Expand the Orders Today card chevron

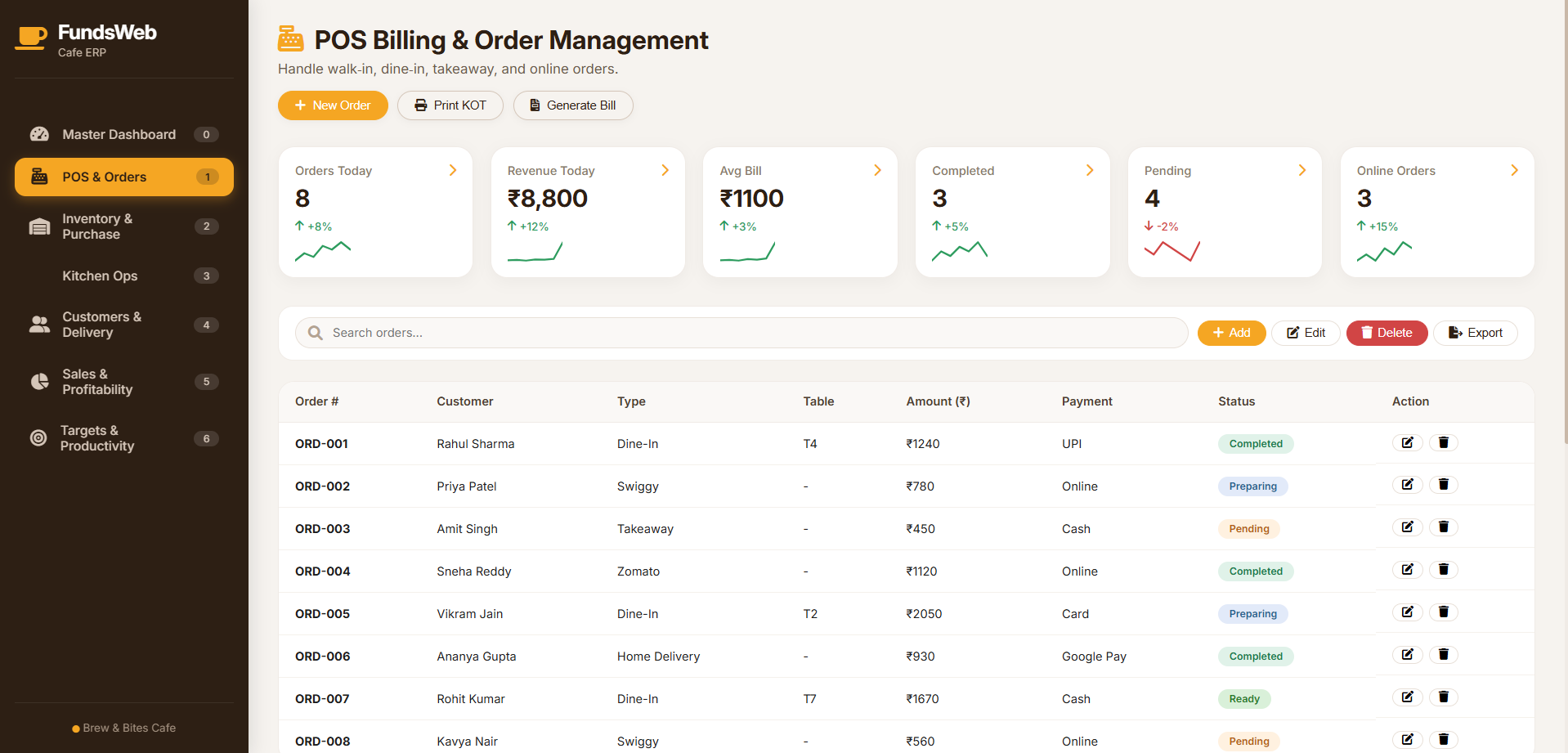(453, 170)
